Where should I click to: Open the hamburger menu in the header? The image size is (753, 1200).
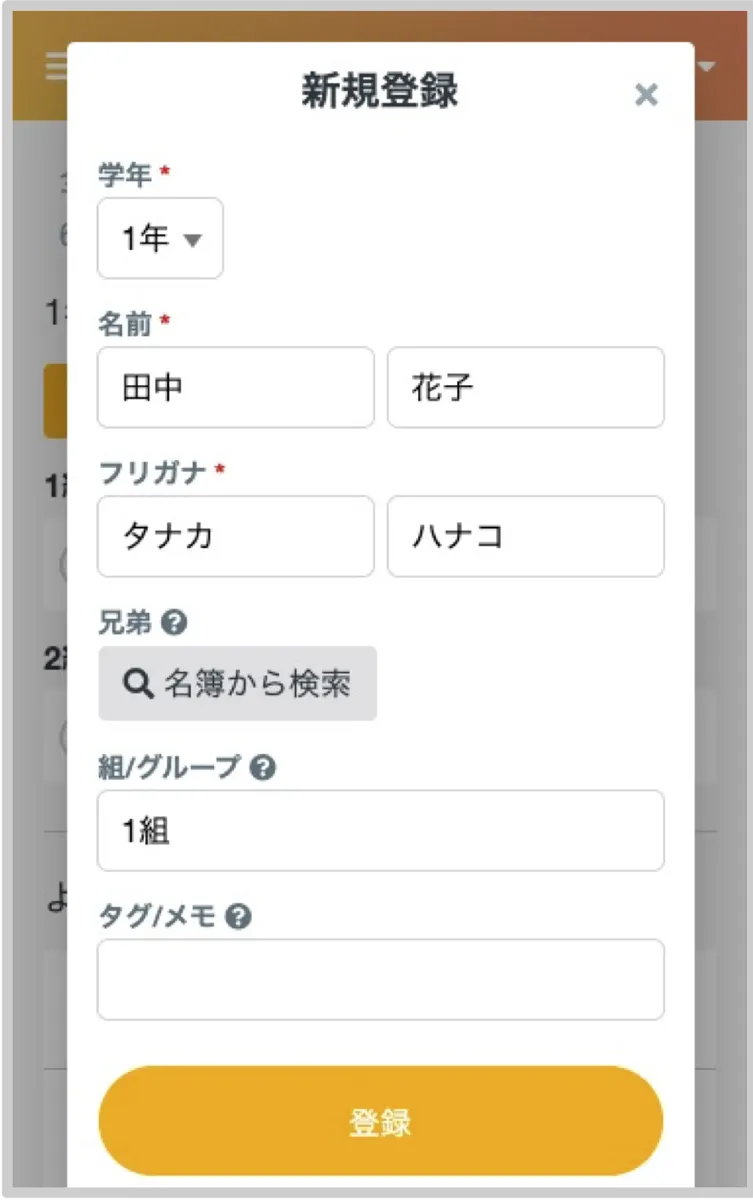click(54, 66)
